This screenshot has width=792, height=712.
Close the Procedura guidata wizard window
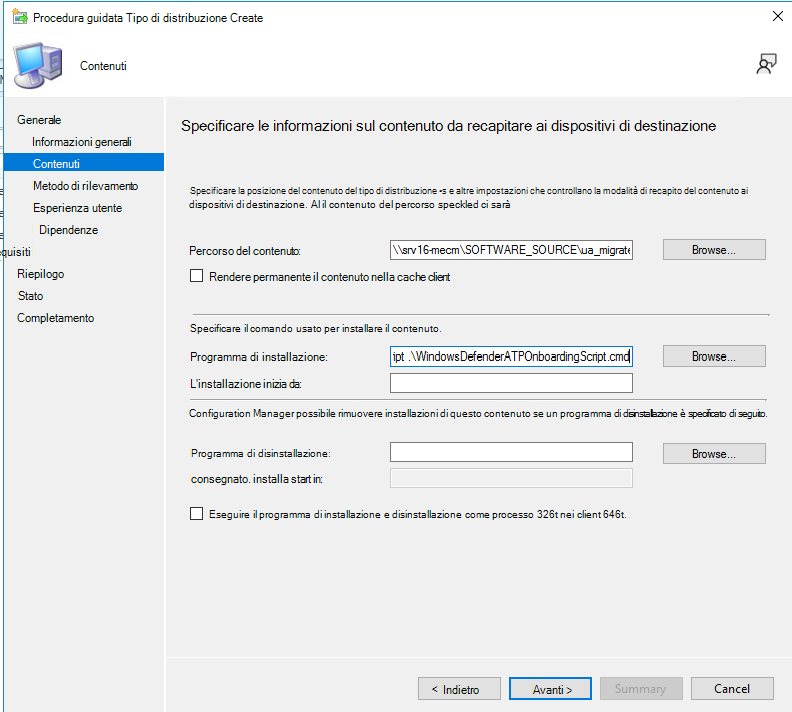point(778,16)
